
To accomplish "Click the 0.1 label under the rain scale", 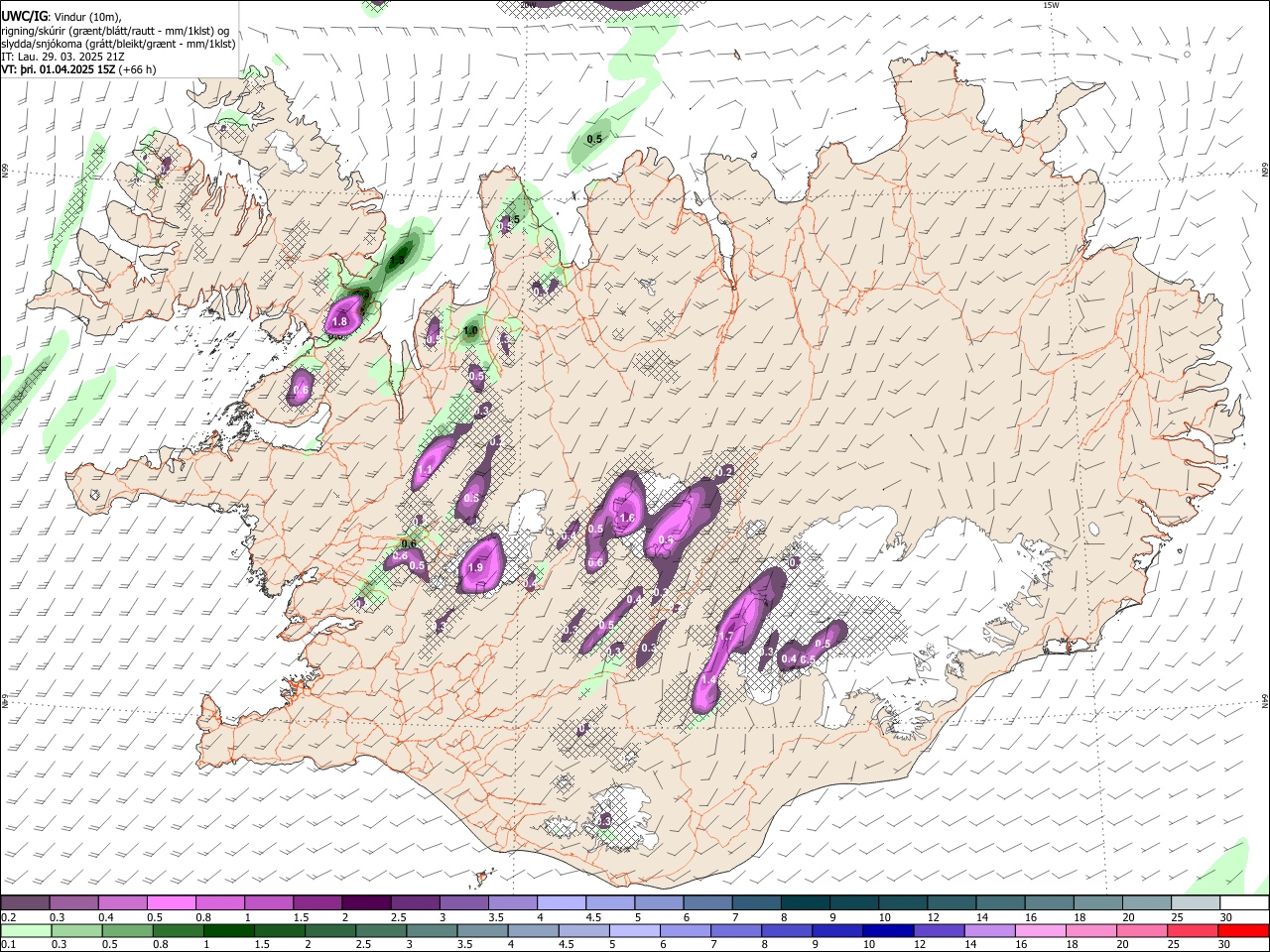I will click(8, 945).
